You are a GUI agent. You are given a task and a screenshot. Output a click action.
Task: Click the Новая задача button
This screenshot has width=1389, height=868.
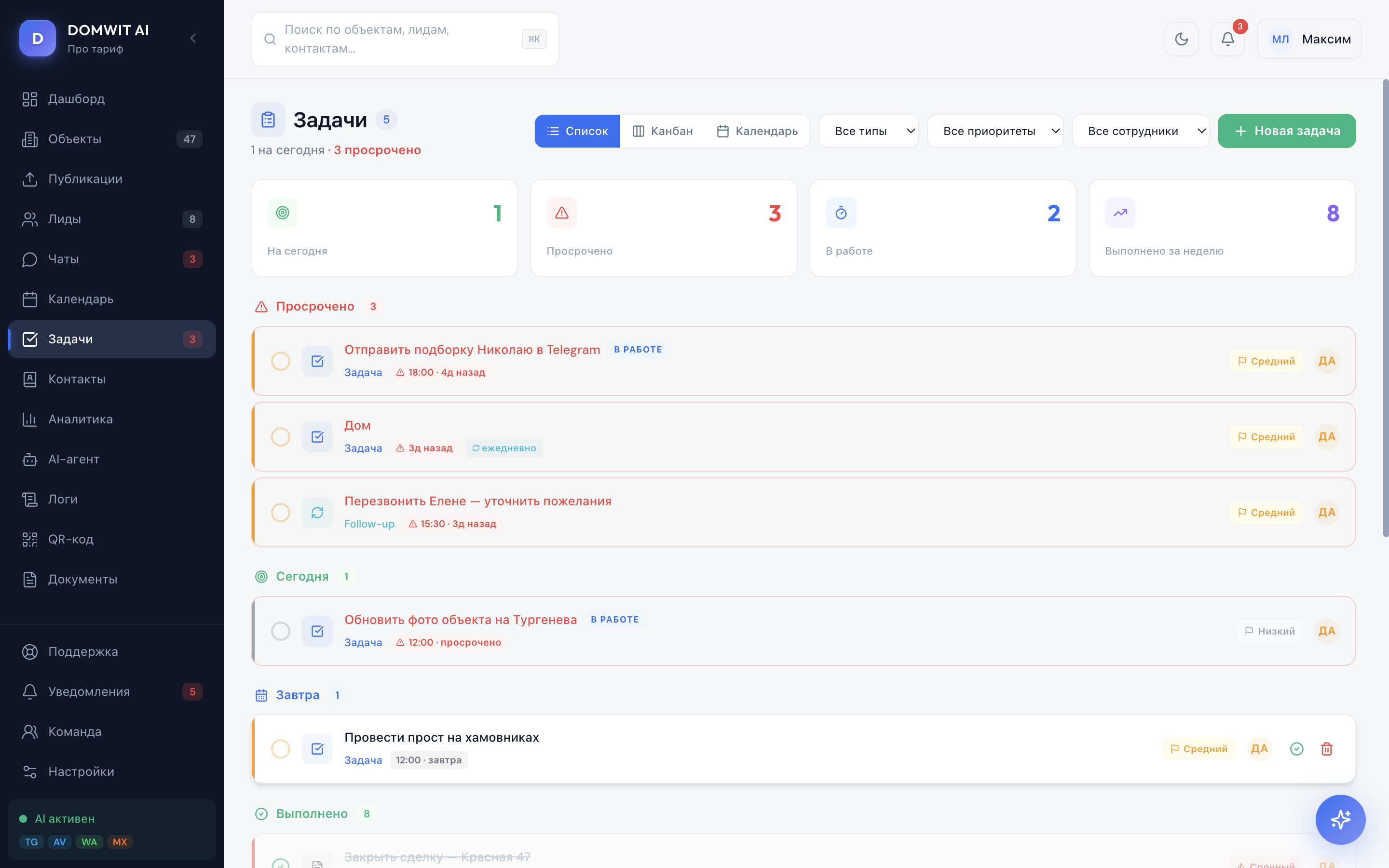(x=1286, y=131)
